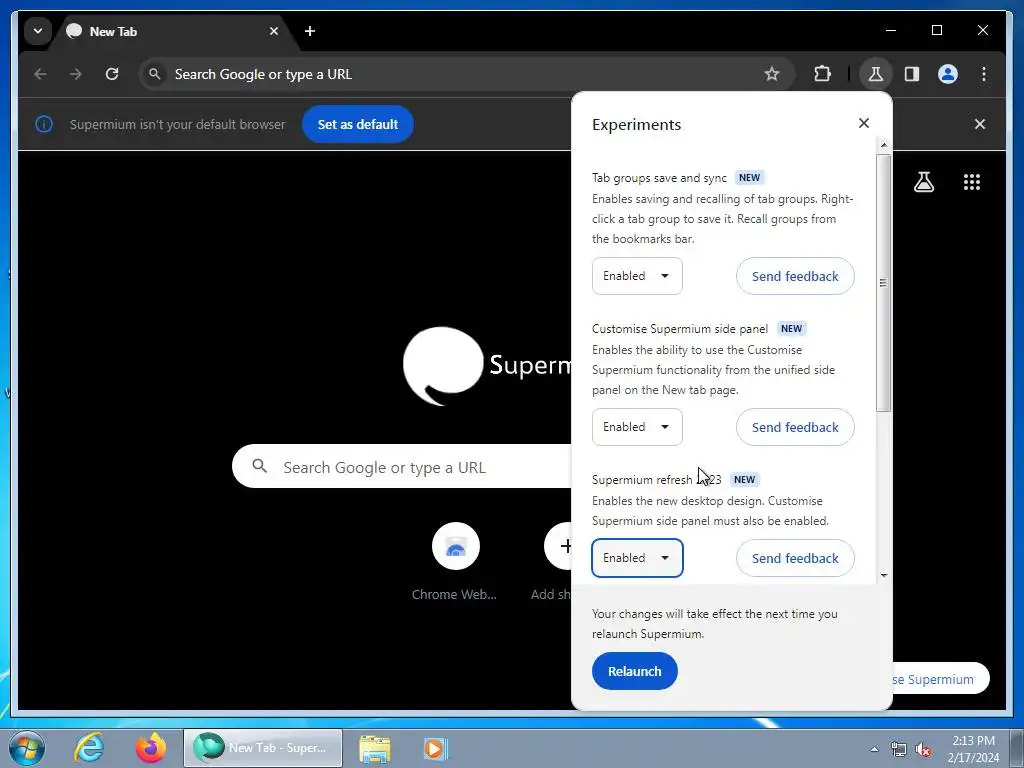The height and width of the screenshot is (768, 1024).
Task: Bookmark this tab with star icon
Action: [772, 74]
